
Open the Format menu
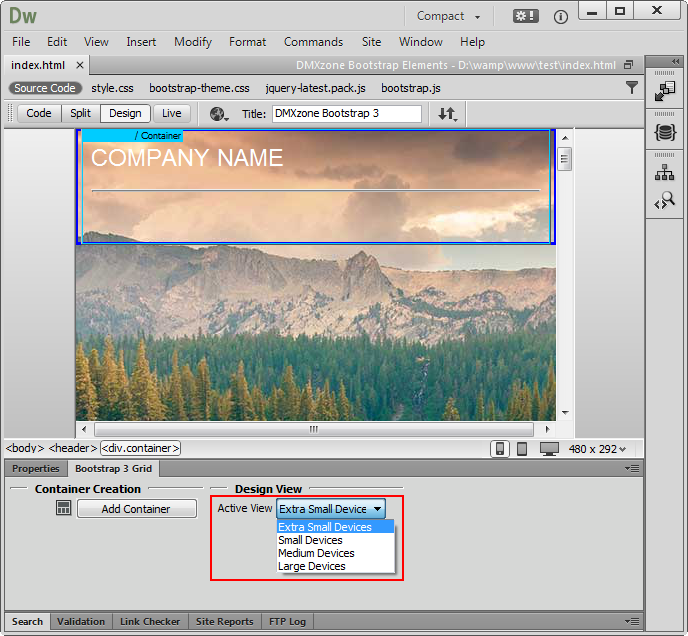pos(247,42)
